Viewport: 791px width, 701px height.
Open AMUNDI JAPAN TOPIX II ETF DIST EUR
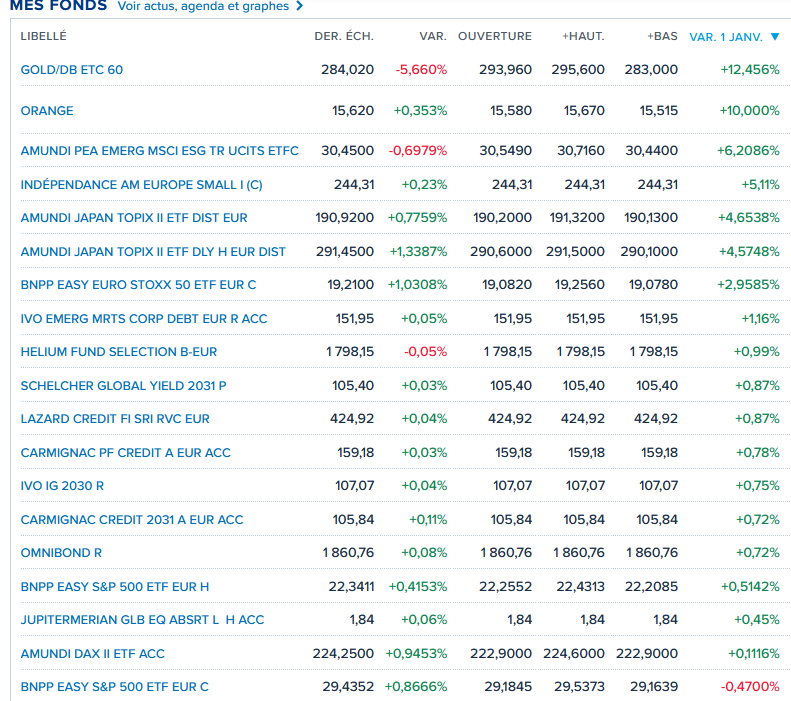(134, 218)
